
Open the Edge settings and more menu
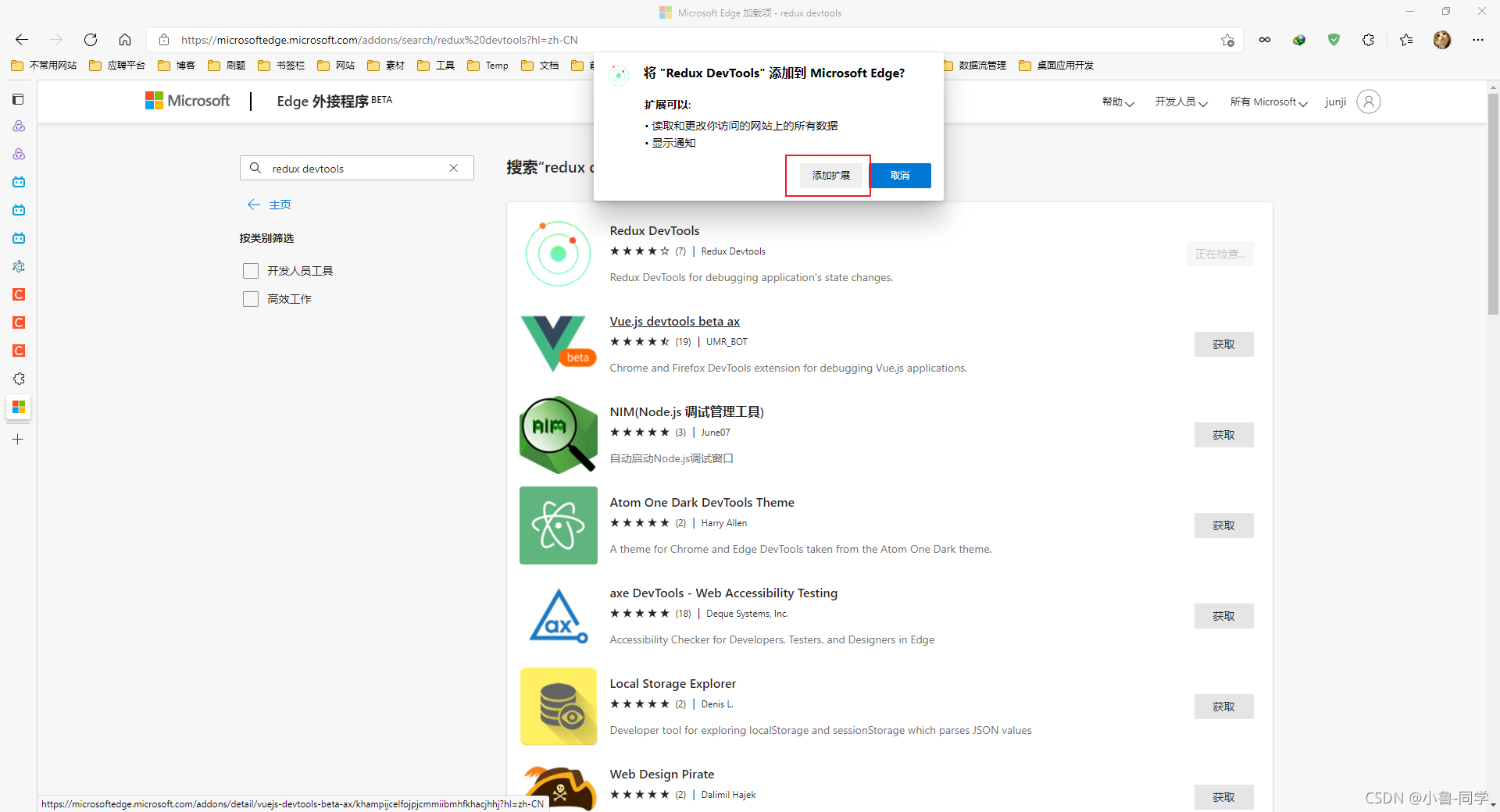1477,40
